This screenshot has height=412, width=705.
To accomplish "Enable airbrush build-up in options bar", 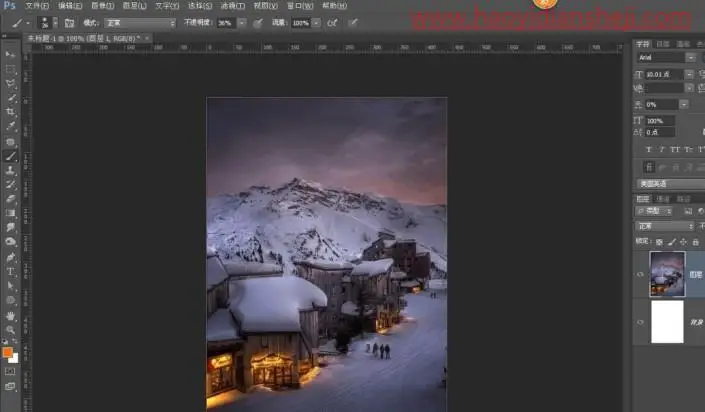I will [x=332, y=23].
